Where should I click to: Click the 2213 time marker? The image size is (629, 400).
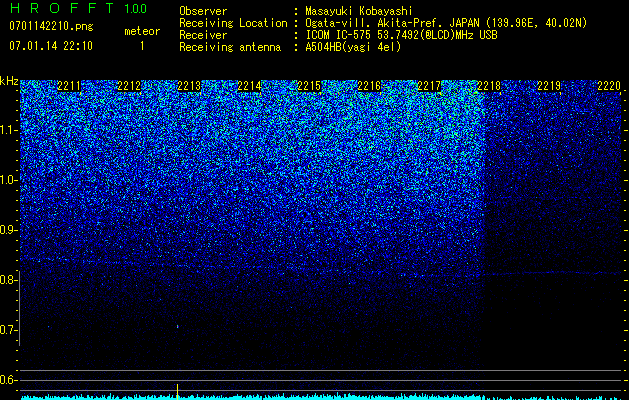coord(189,86)
